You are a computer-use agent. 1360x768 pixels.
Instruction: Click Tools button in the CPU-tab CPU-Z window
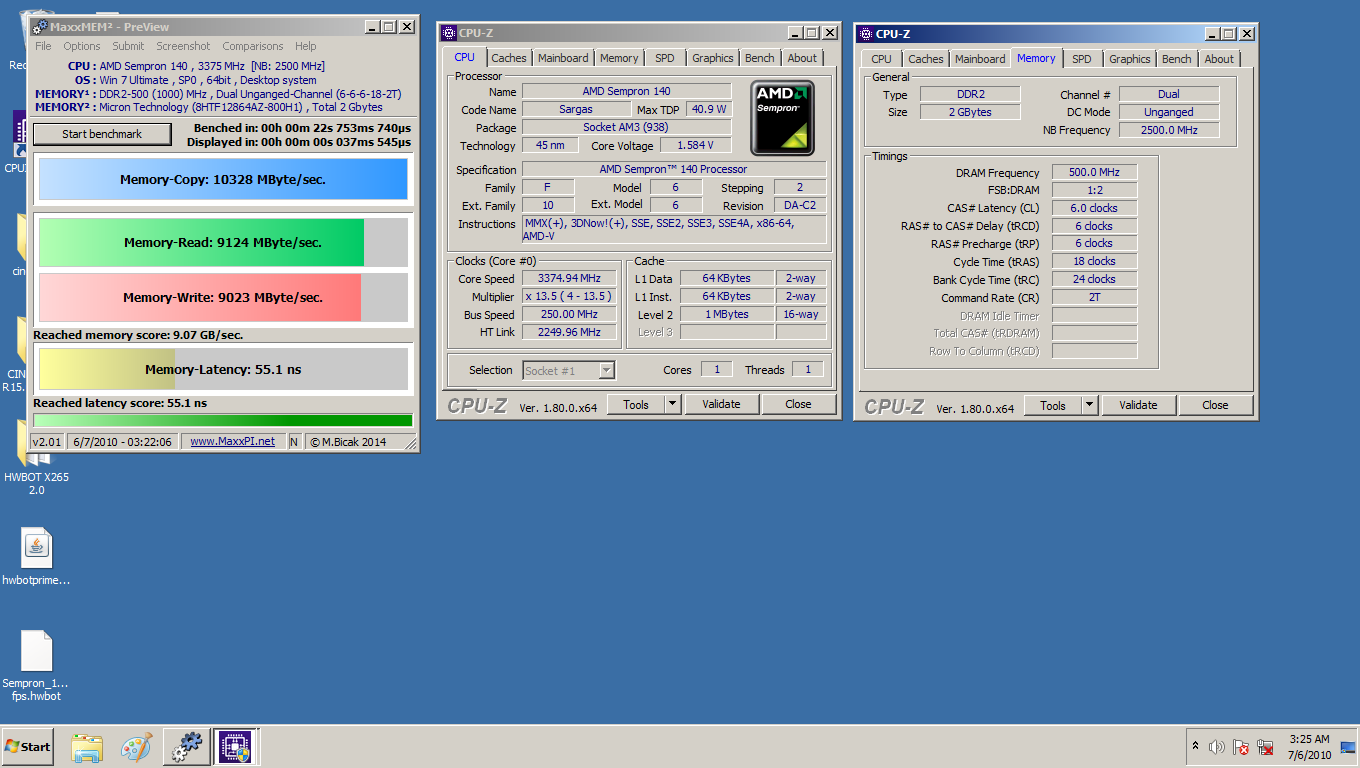tap(635, 405)
